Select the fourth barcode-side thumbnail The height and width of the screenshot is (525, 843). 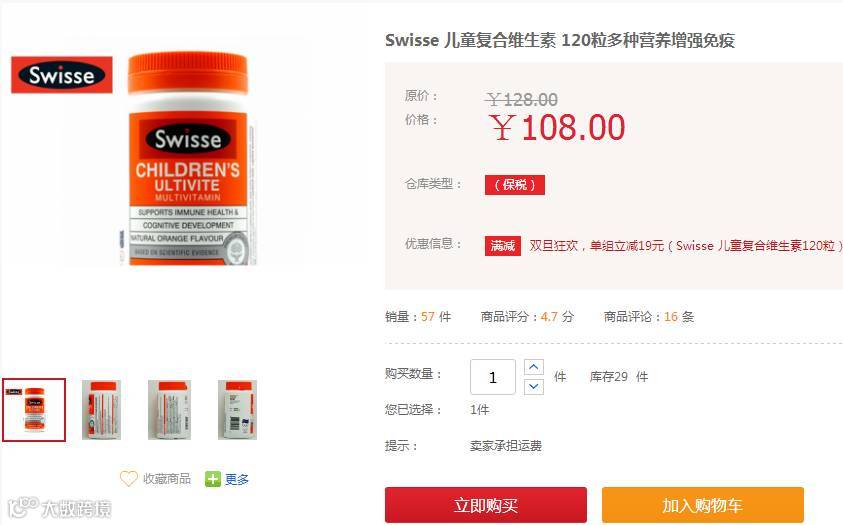click(237, 410)
